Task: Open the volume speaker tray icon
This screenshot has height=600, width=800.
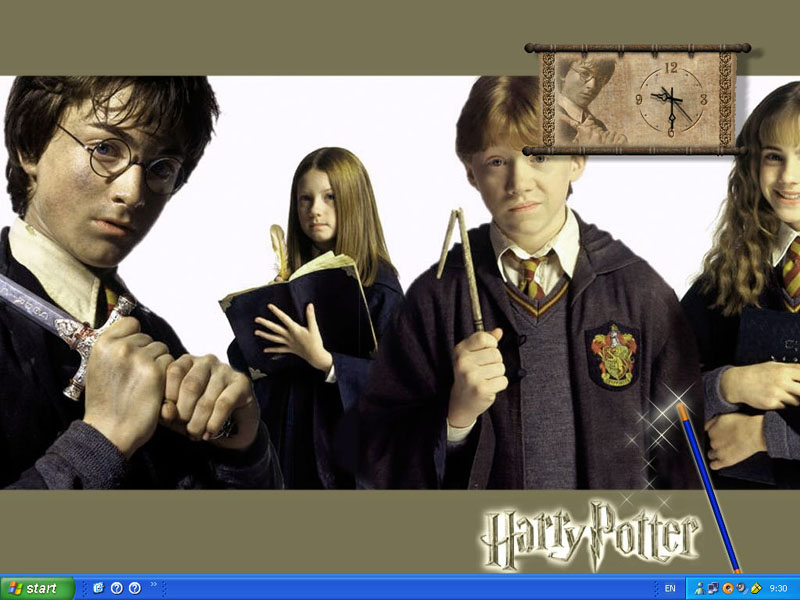Action: (x=741, y=588)
